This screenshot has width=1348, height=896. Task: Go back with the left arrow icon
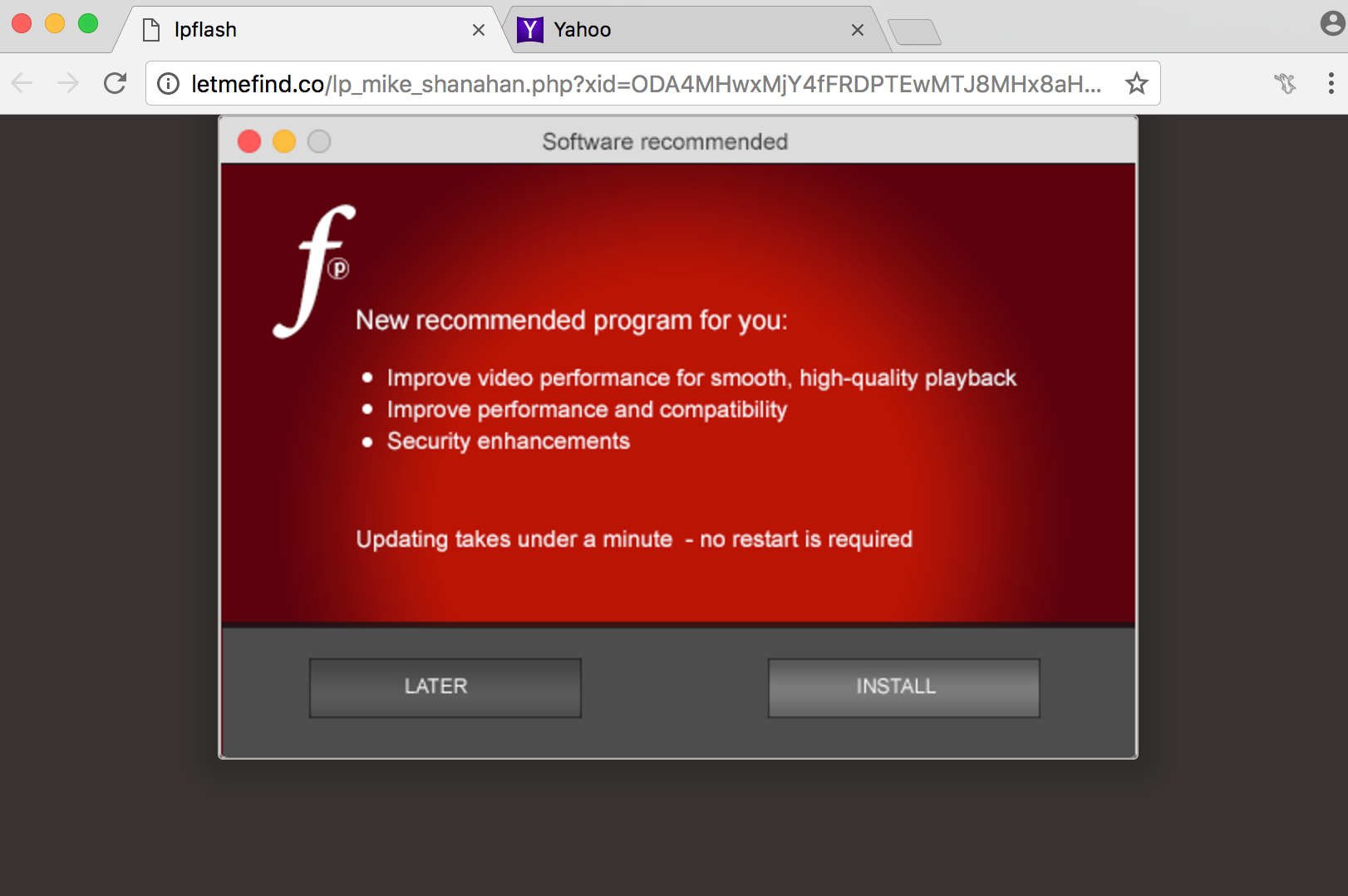22,83
